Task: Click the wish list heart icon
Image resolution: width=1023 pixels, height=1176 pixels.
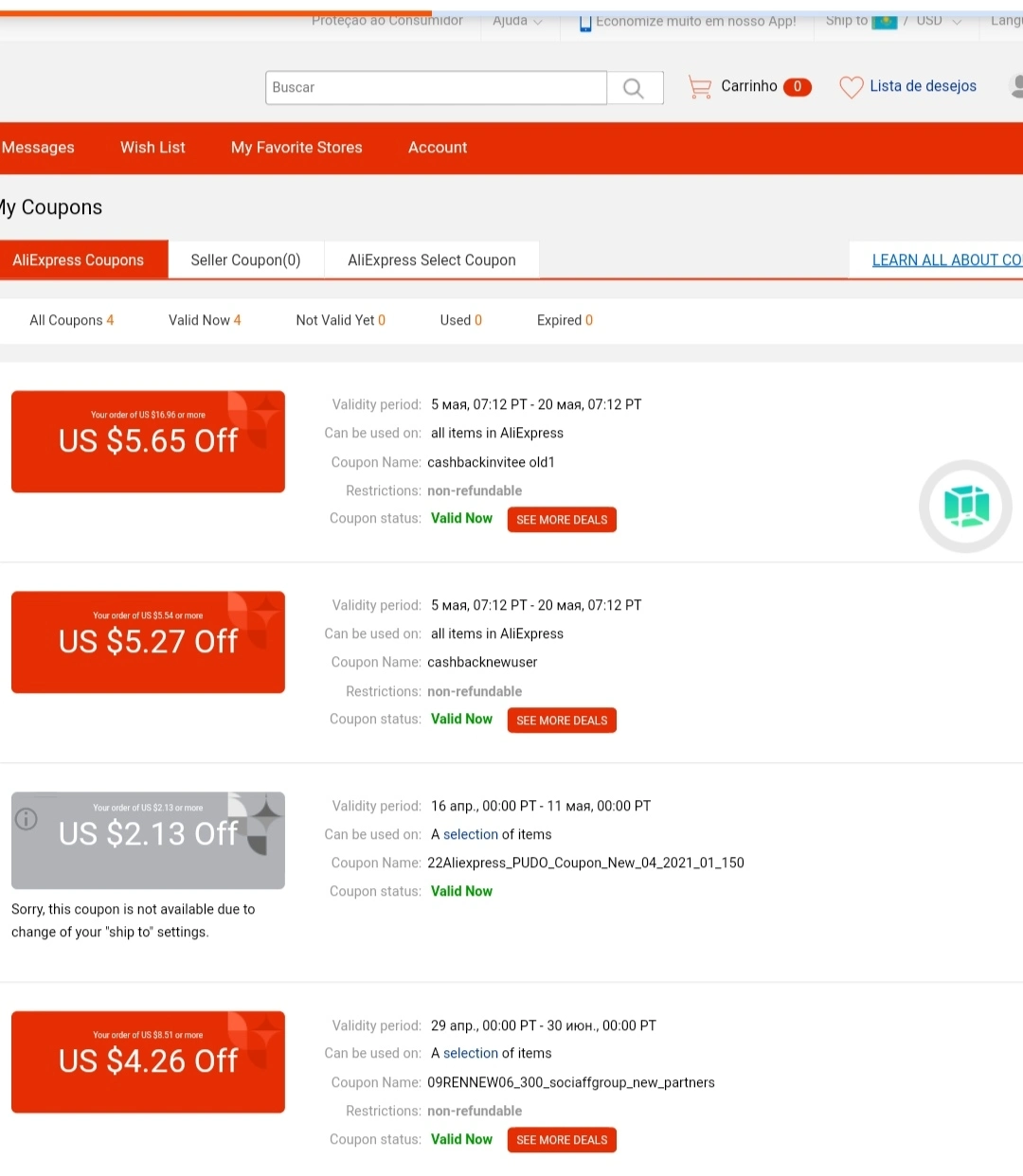Action: (852, 87)
